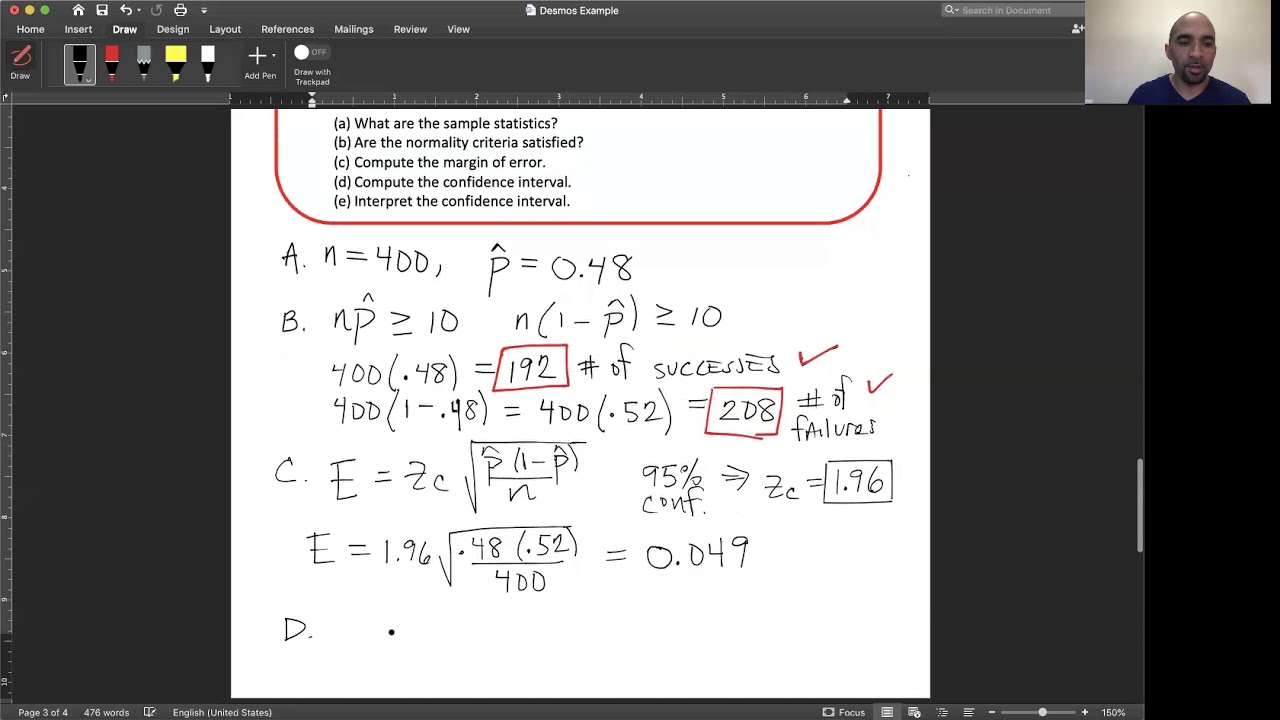This screenshot has height=720, width=1280.
Task: Select the black pen
Action: (x=80, y=64)
